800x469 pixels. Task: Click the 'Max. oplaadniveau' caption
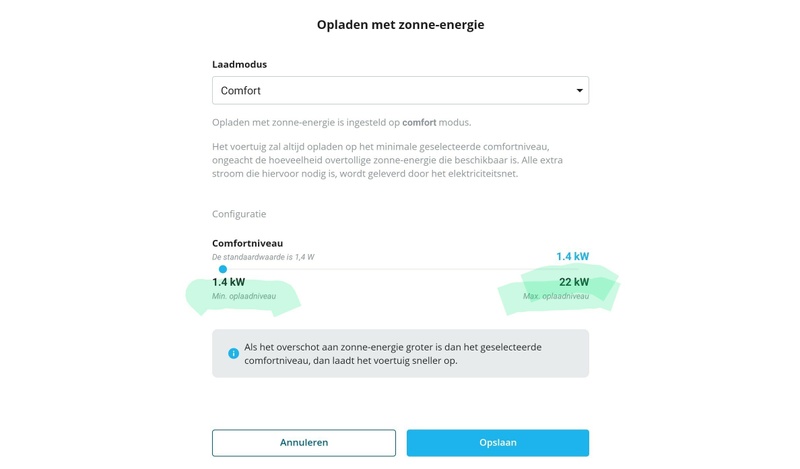[x=556, y=296]
